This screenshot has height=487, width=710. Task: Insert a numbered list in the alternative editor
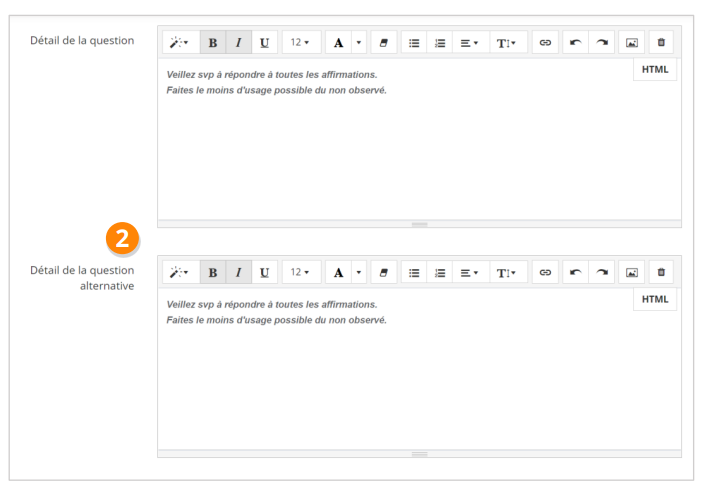pyautogui.click(x=440, y=272)
